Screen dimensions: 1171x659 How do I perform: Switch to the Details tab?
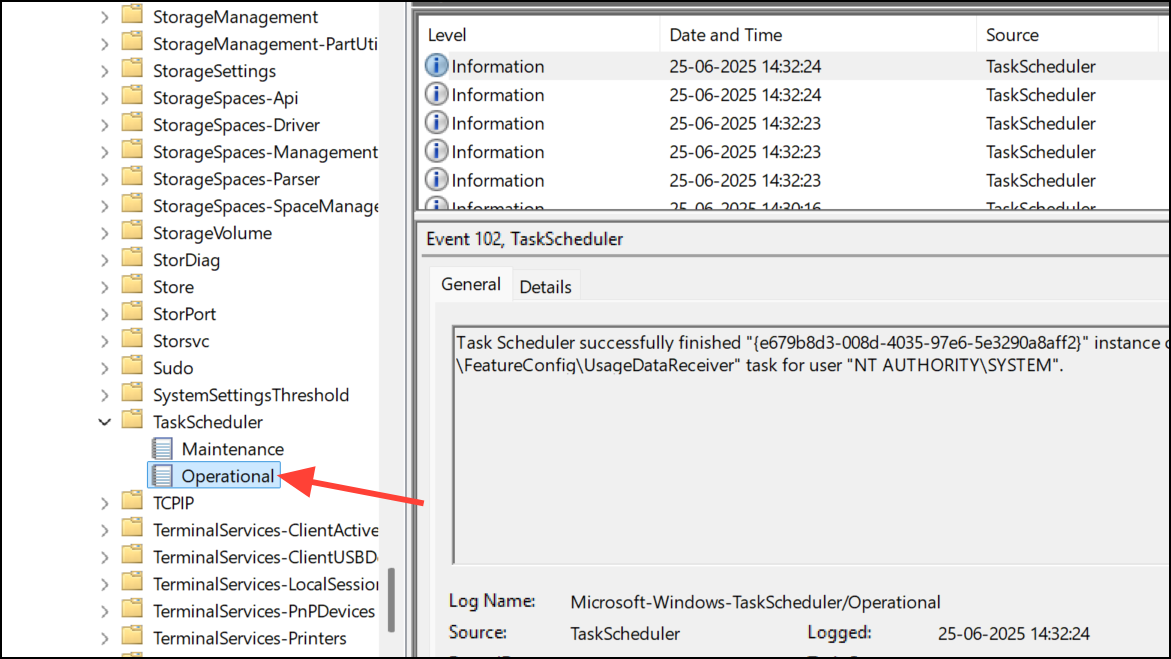545,286
